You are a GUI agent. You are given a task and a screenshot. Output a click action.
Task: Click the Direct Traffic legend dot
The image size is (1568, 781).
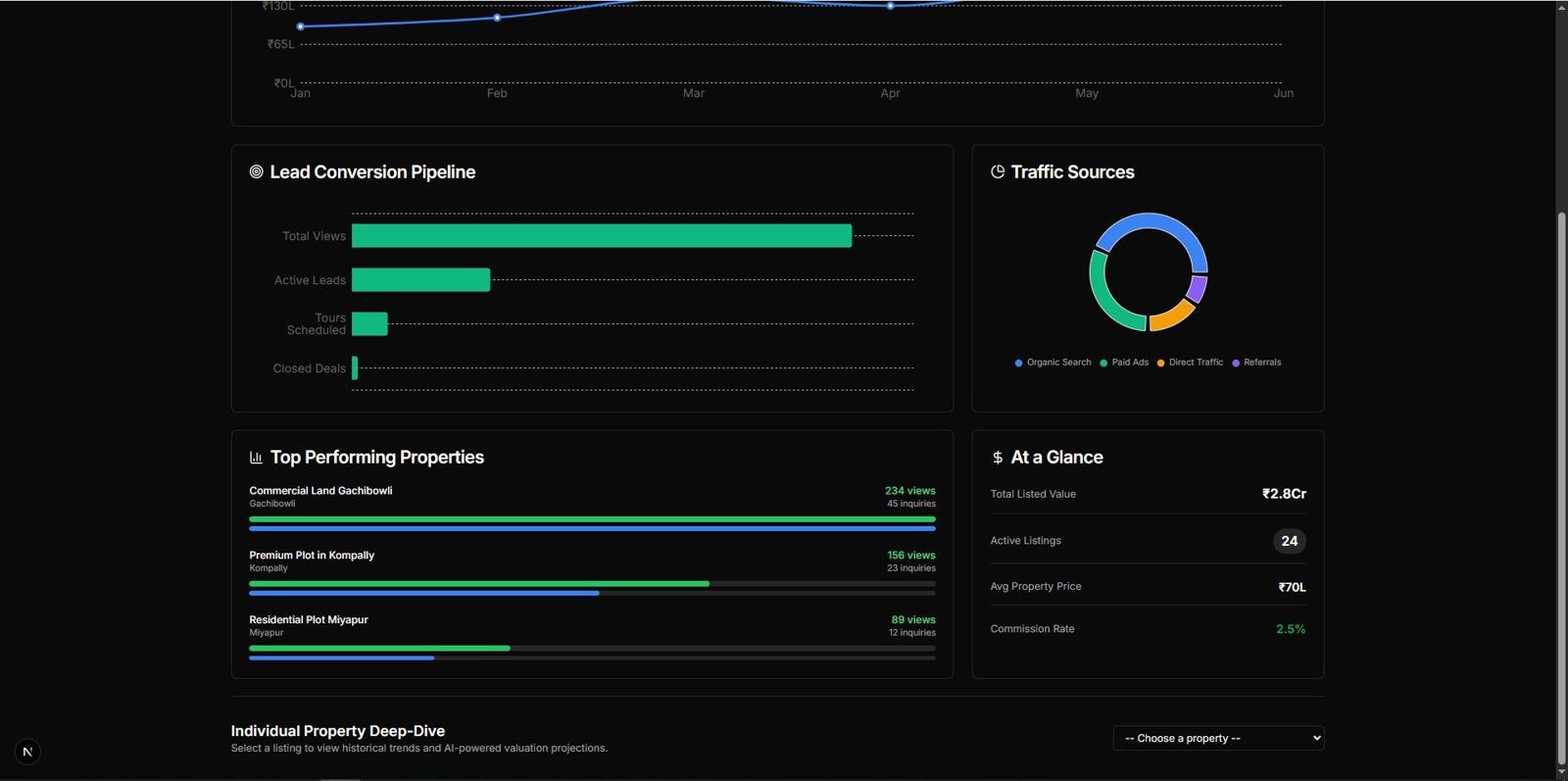click(1160, 363)
